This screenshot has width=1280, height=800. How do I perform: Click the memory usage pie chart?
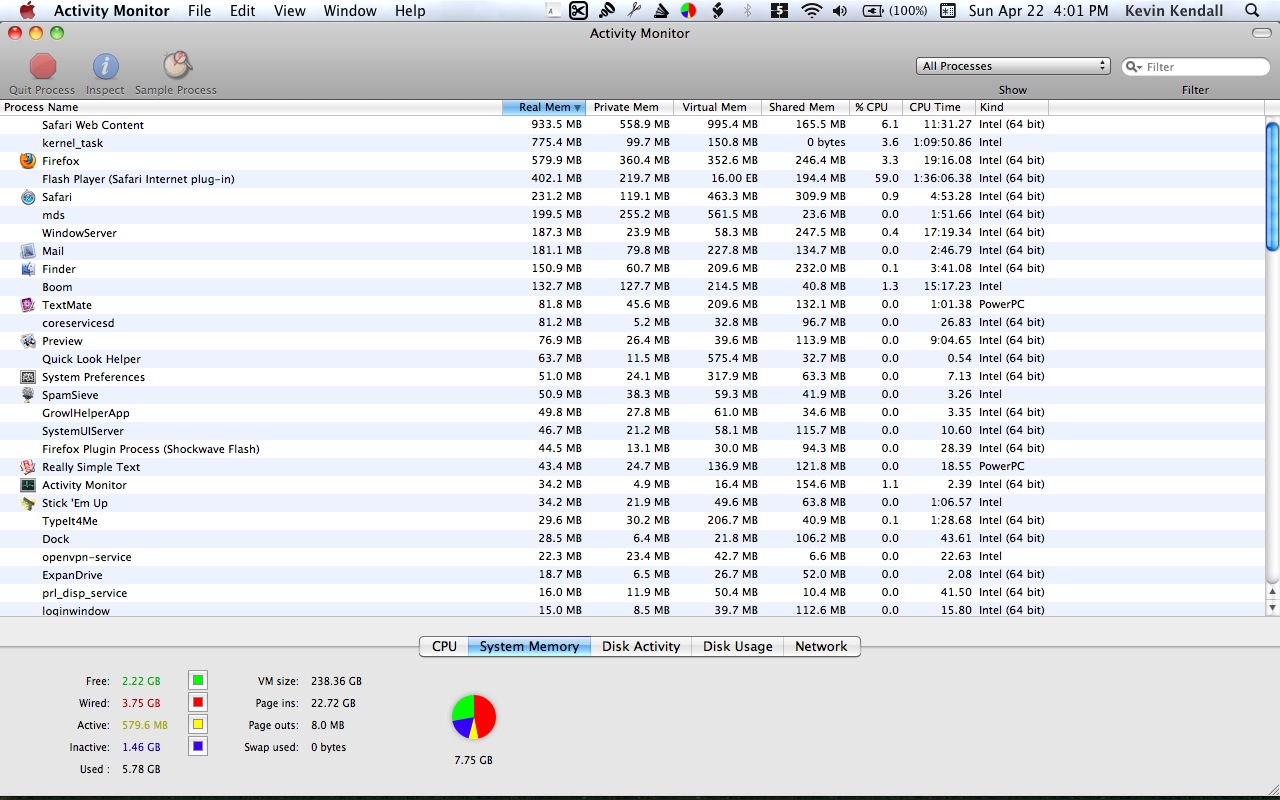click(474, 717)
